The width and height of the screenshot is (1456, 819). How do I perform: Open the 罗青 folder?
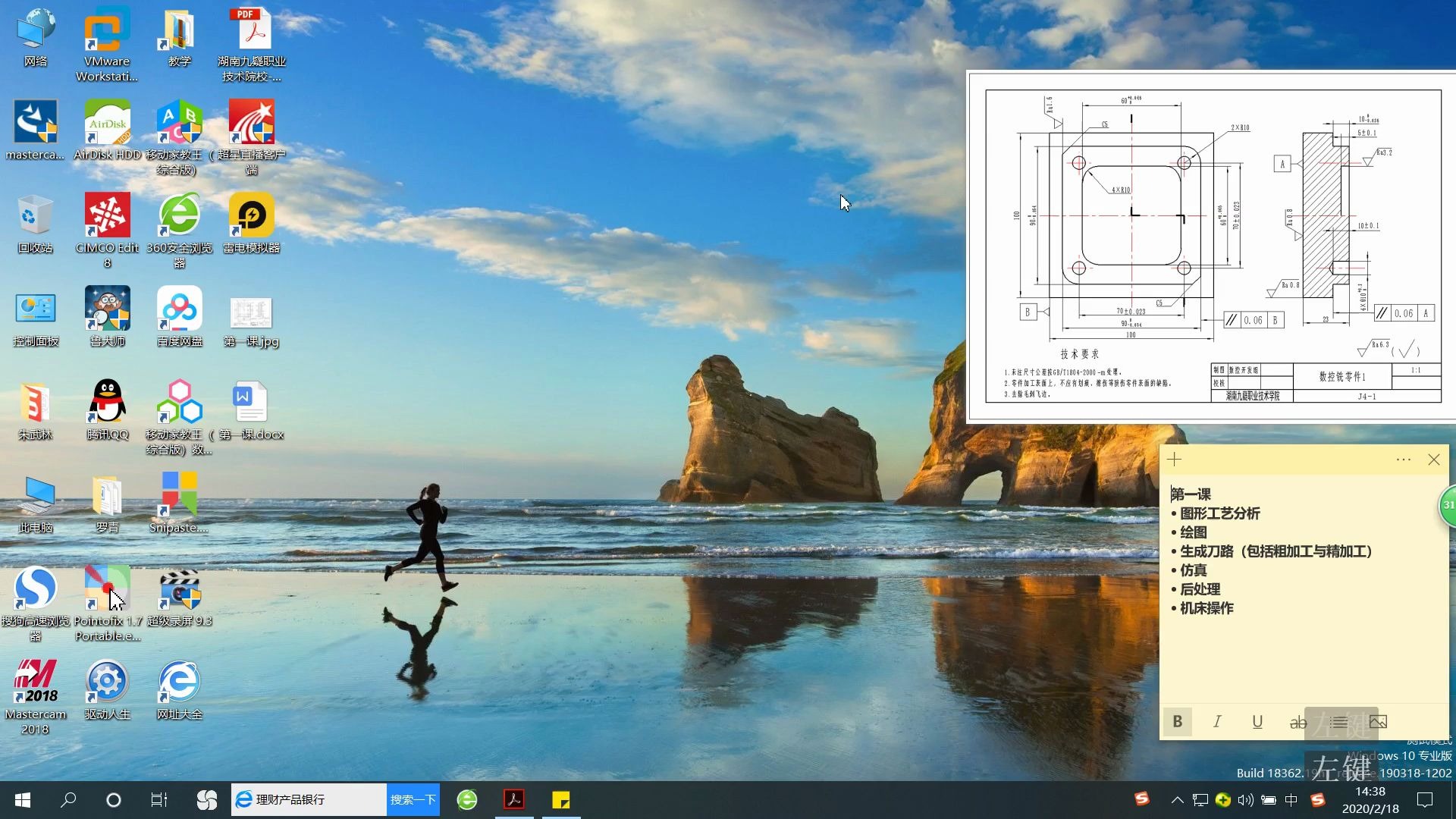(x=107, y=504)
